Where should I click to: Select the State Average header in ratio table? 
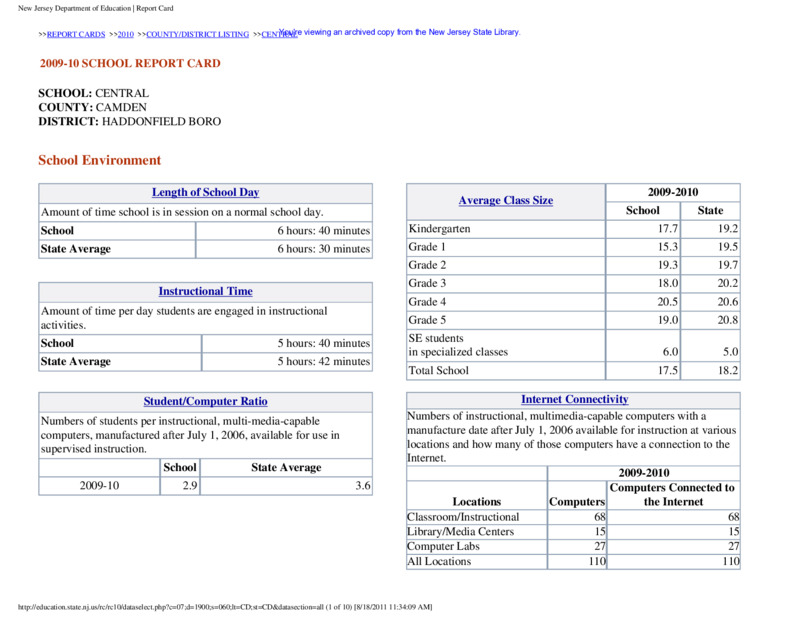(x=286, y=467)
